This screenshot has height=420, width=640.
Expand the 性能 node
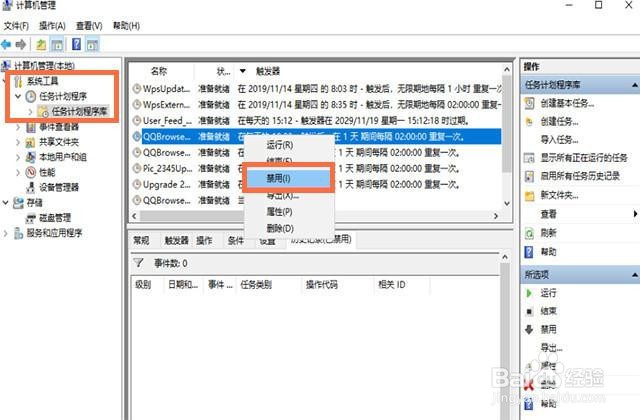tap(18, 172)
